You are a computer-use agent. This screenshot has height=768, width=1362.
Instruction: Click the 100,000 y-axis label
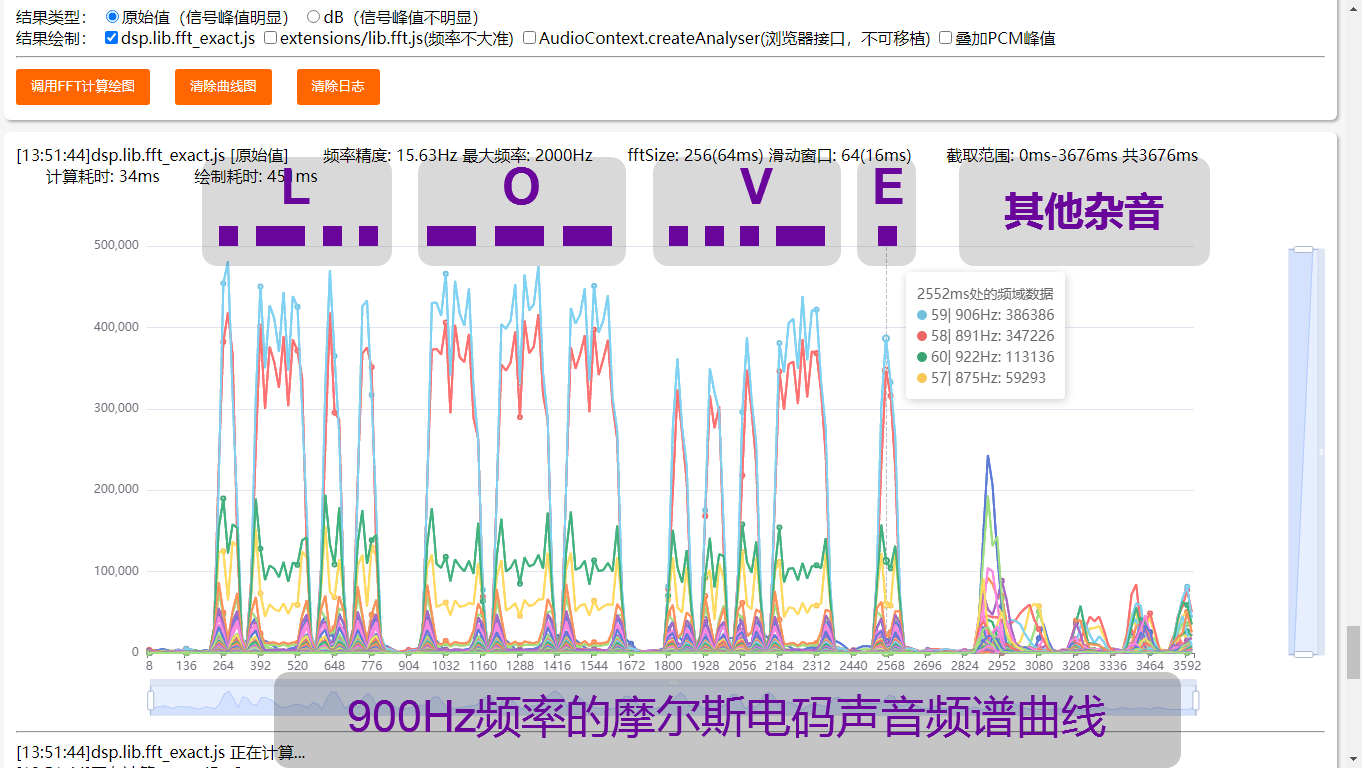click(115, 571)
